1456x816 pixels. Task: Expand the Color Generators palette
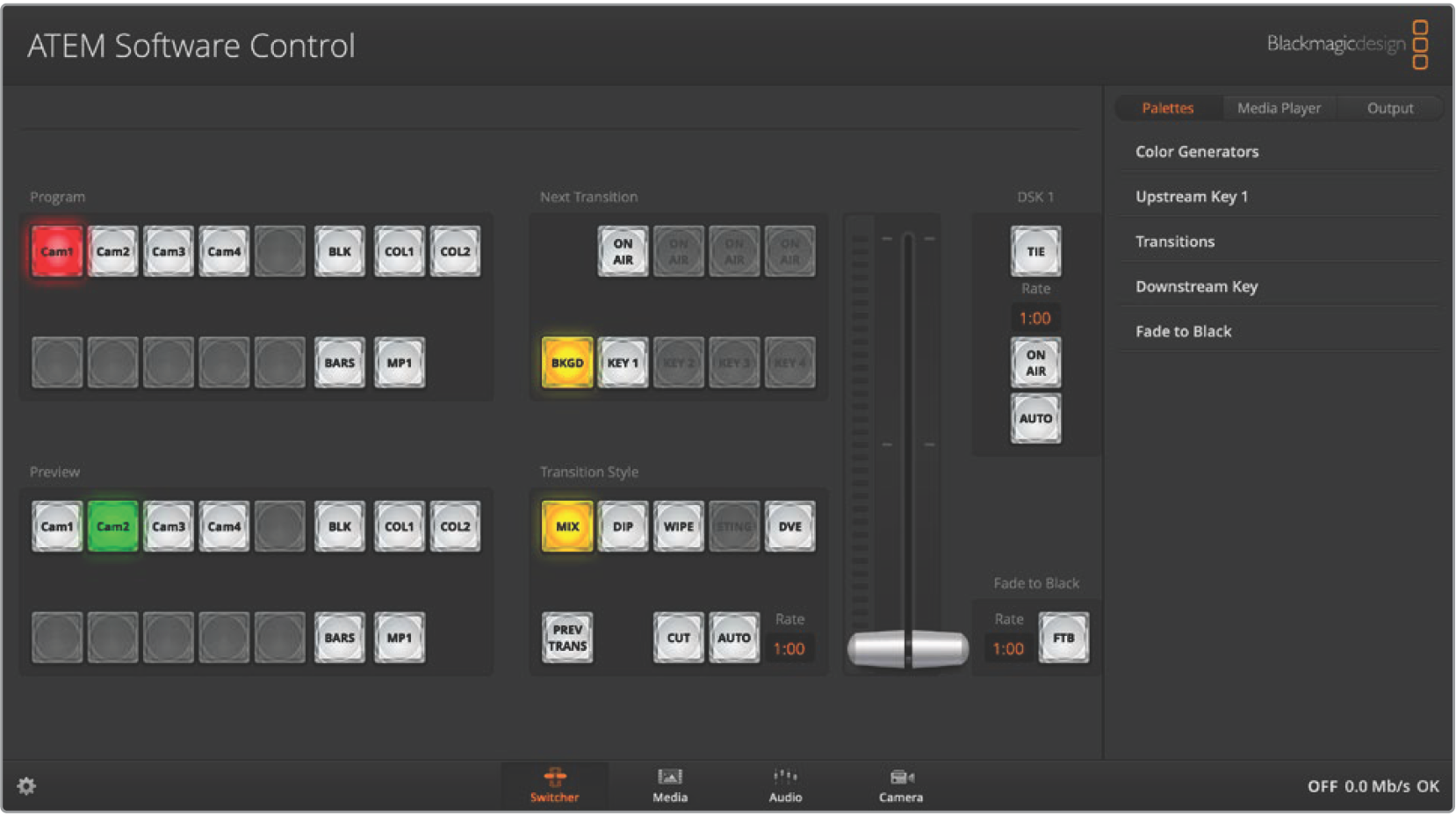[1196, 152]
